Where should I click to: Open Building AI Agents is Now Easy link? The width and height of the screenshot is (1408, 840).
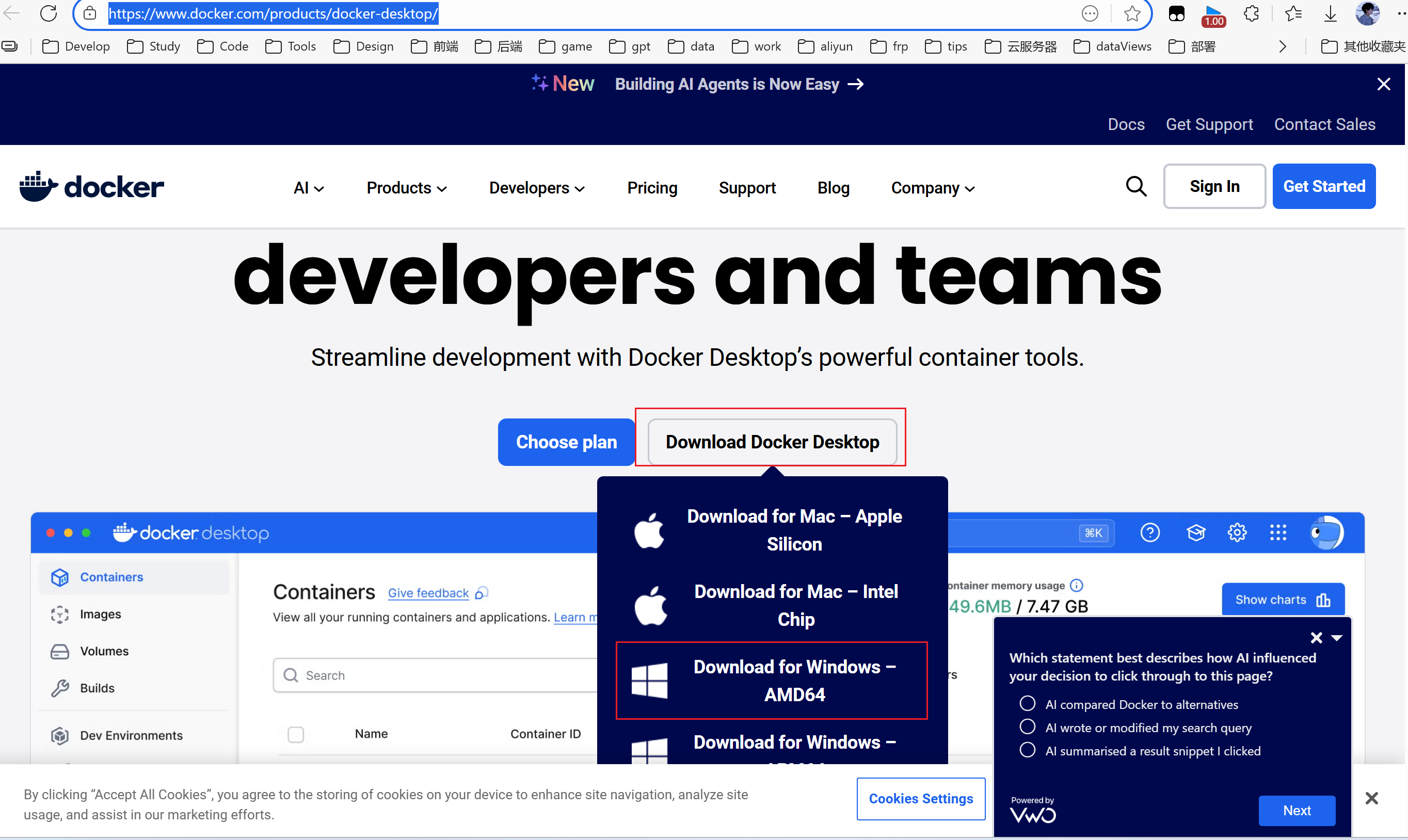740,84
